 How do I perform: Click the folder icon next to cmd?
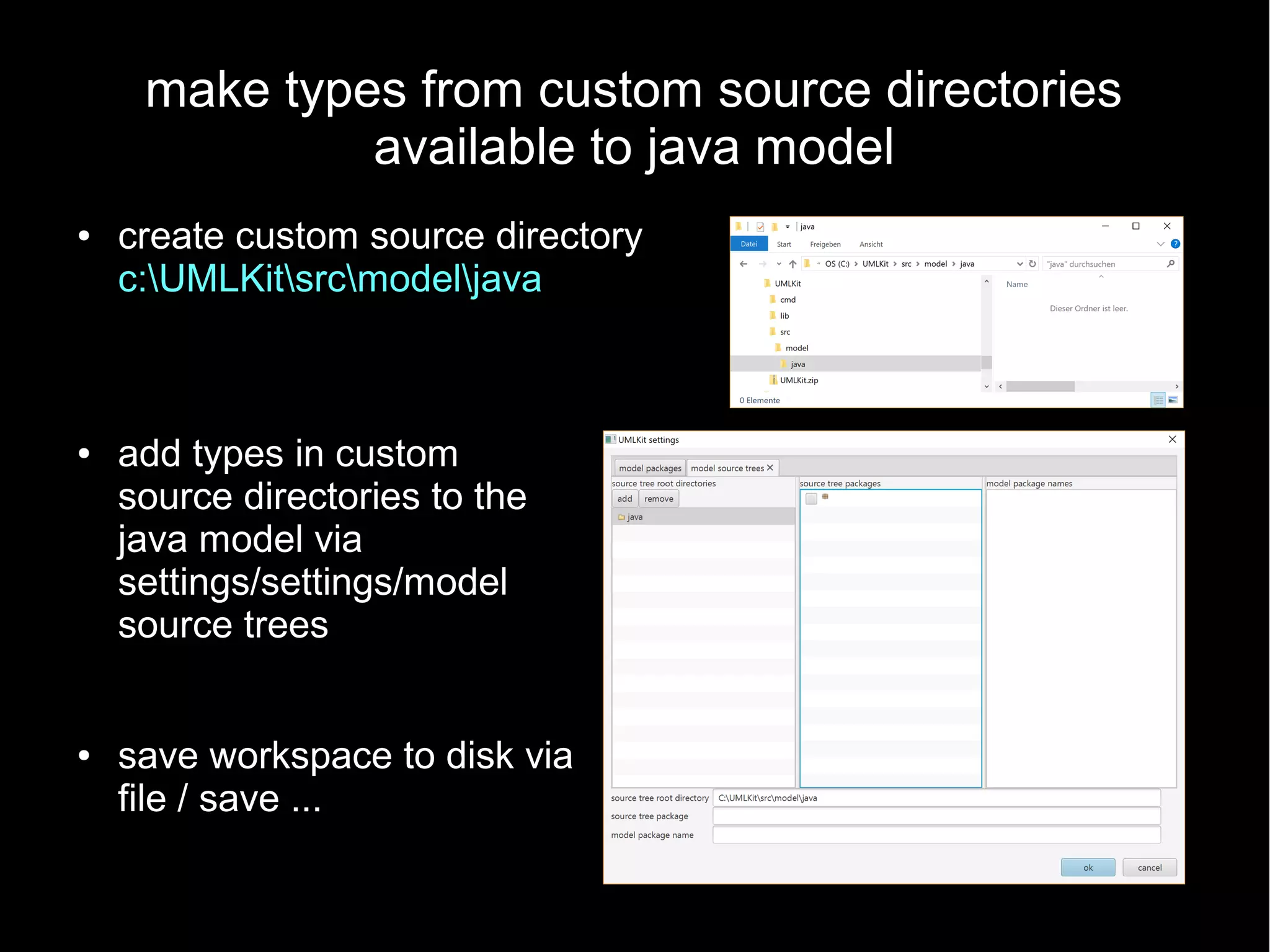(773, 299)
